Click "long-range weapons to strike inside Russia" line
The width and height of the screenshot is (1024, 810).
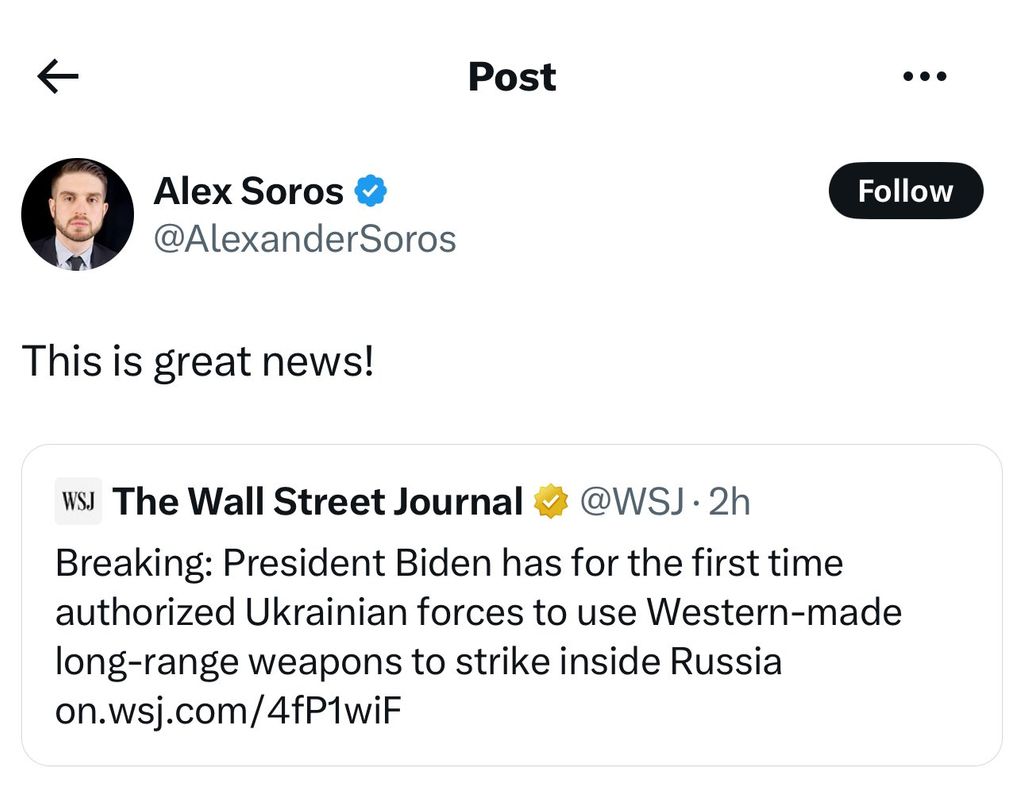418,662
